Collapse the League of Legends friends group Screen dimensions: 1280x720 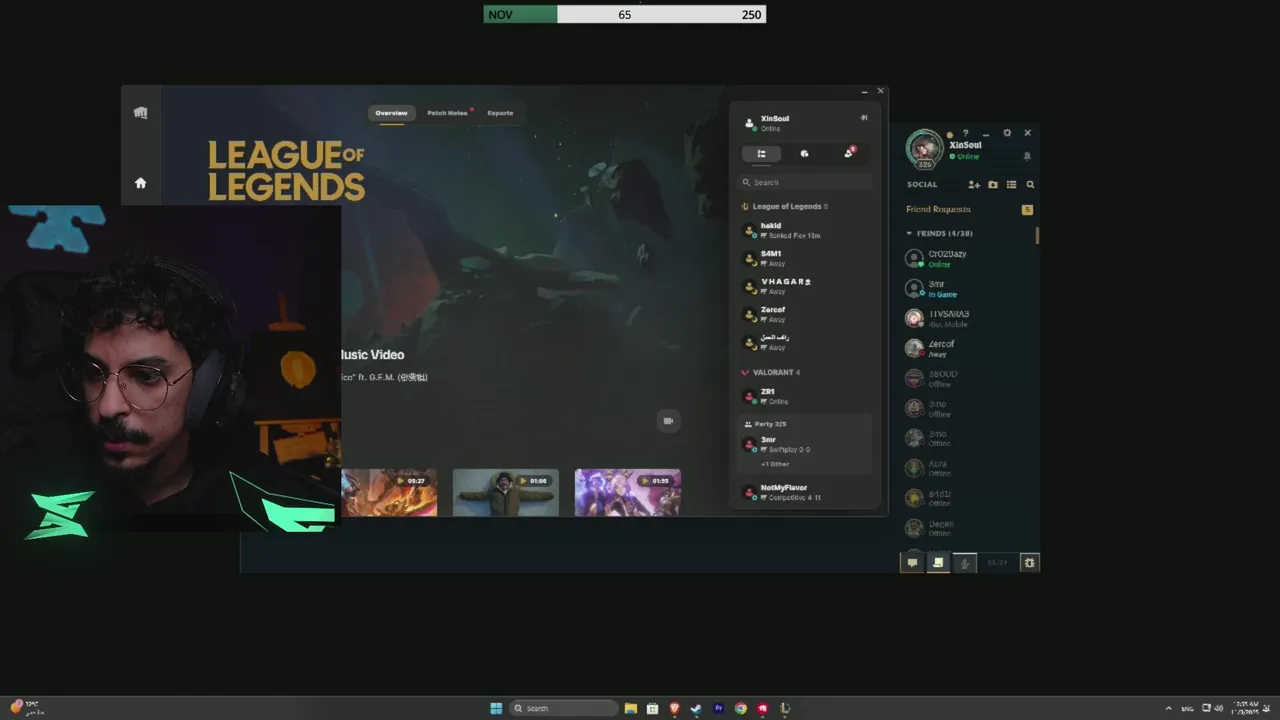[785, 206]
